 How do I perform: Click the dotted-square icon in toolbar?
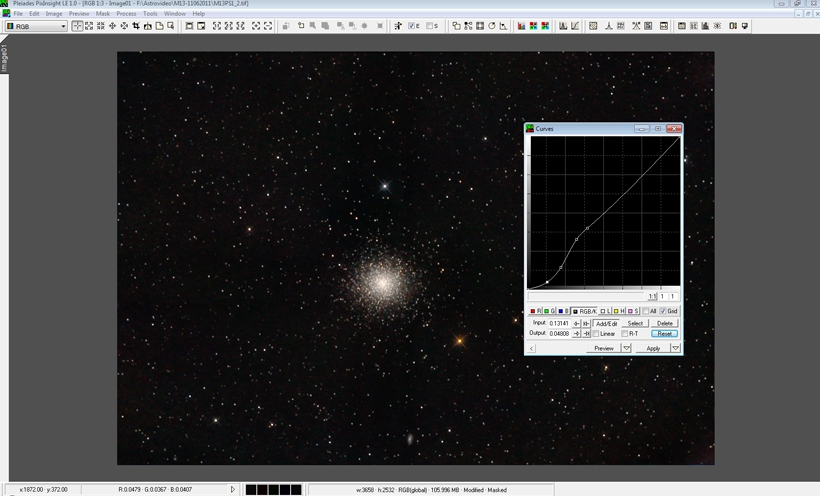pos(593,26)
